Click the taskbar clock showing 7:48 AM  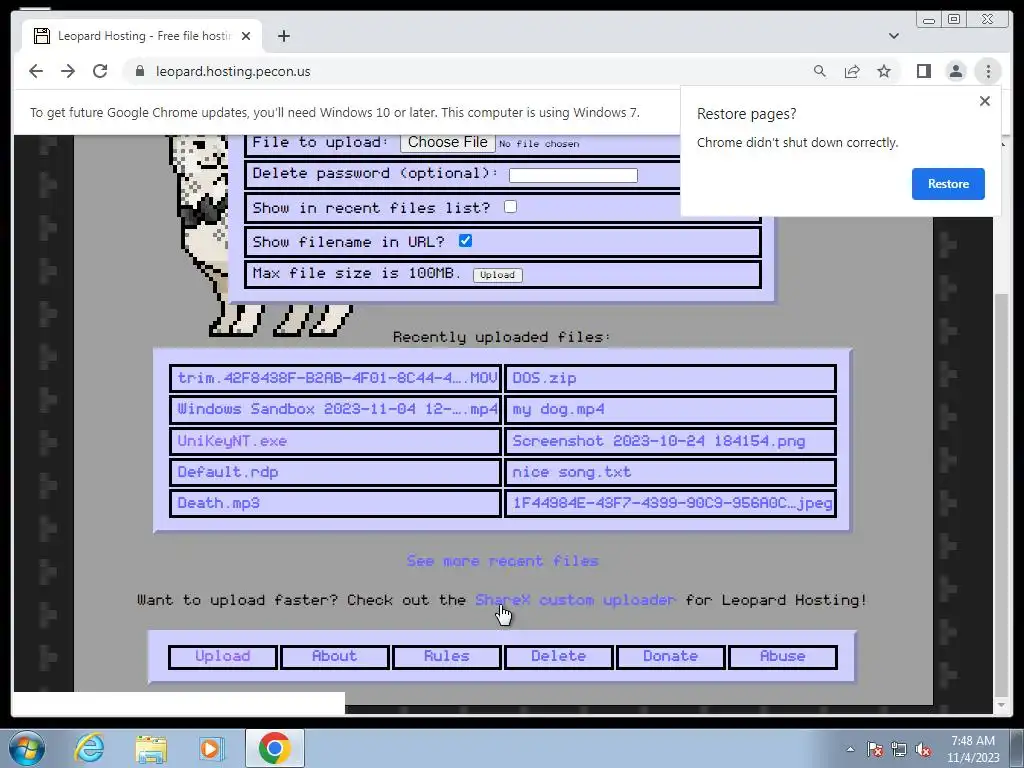[973, 749]
